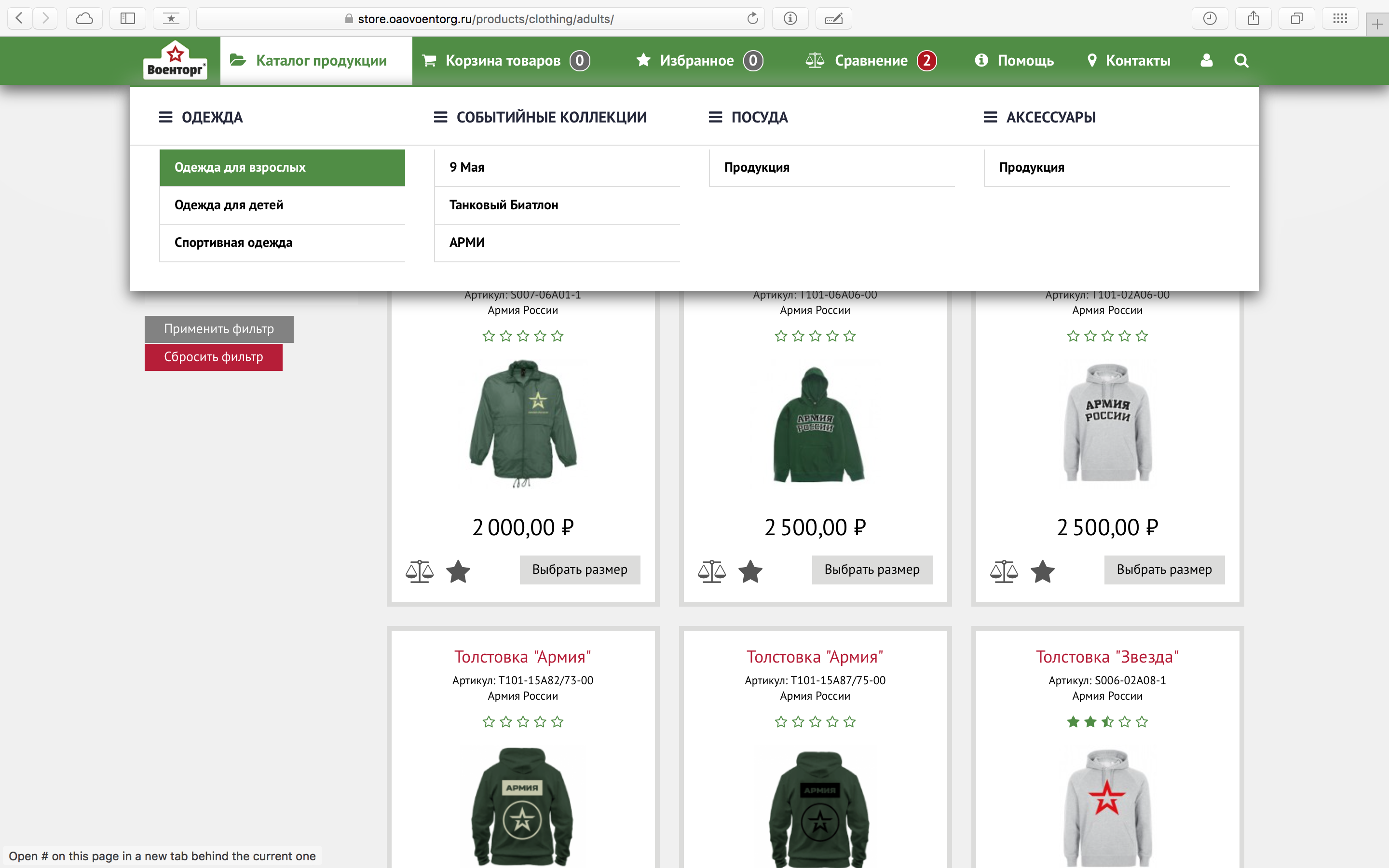Favorite the grey hoodie T101-02A06-00
This screenshot has width=1389, height=868.
tap(1042, 571)
